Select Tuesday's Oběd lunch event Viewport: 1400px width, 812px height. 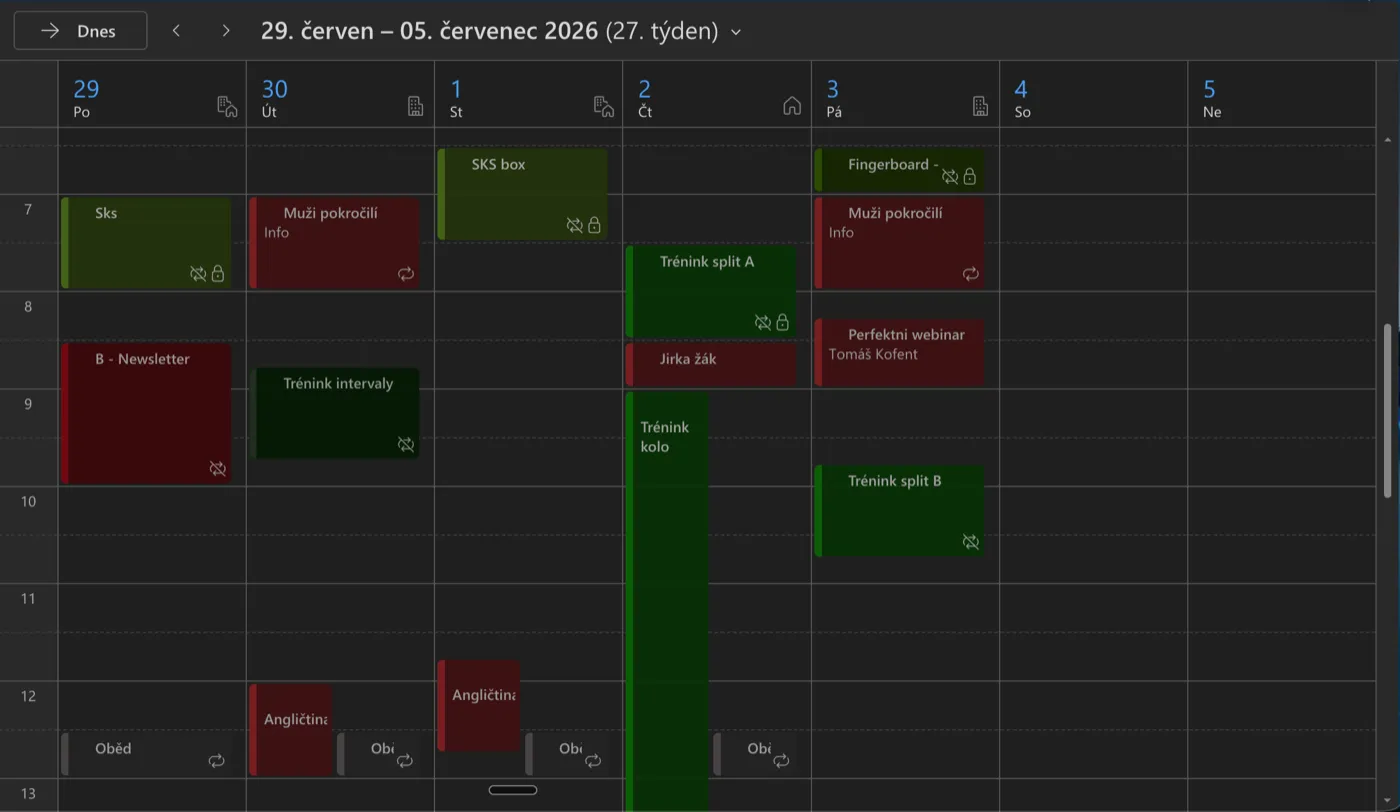(x=378, y=754)
